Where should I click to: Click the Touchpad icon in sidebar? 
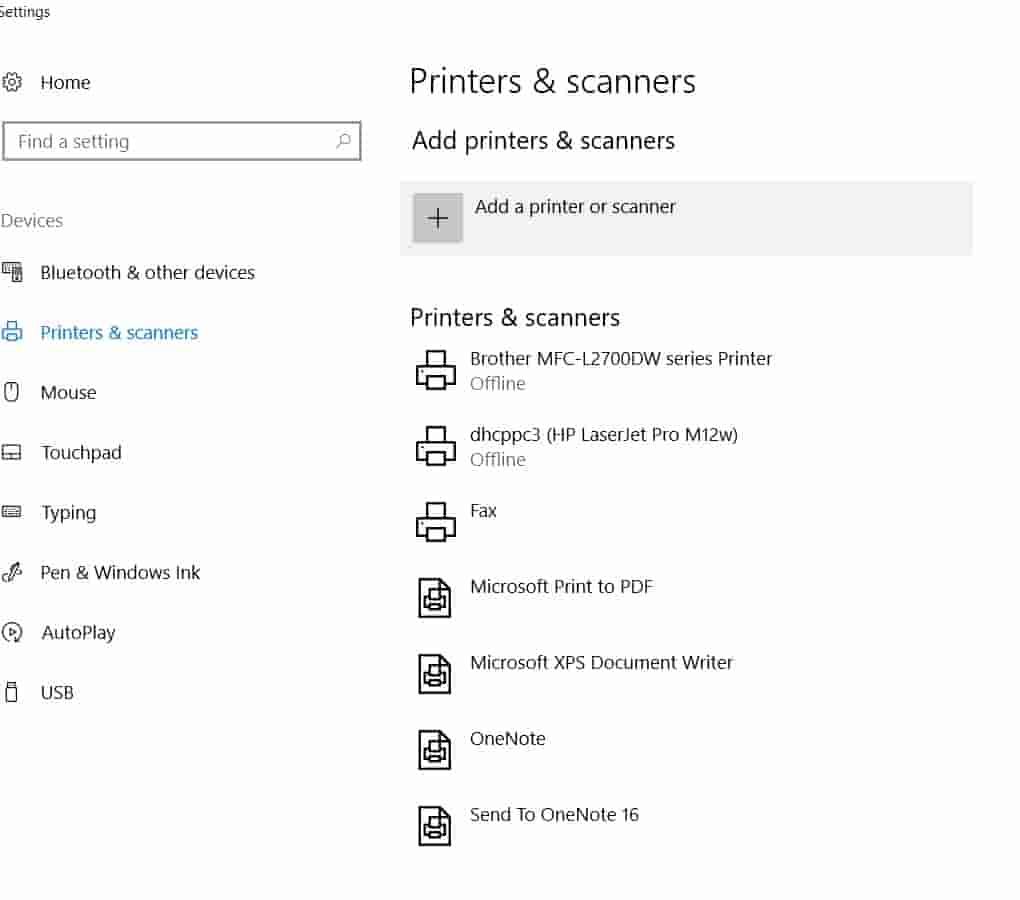pyautogui.click(x=12, y=452)
